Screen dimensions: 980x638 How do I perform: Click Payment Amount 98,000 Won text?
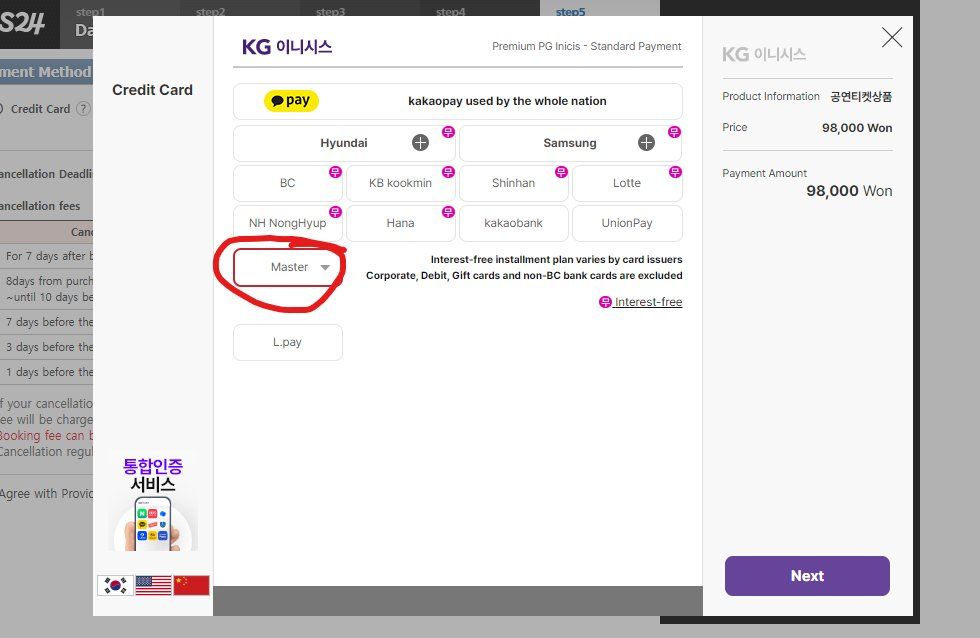(849, 191)
